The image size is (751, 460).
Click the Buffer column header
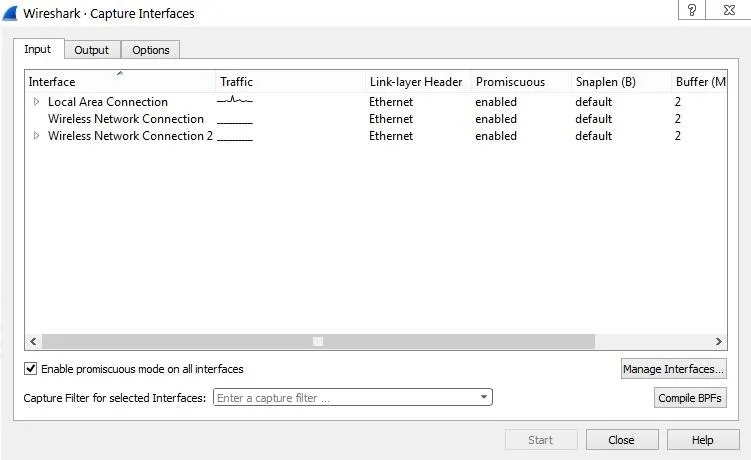[x=699, y=81]
